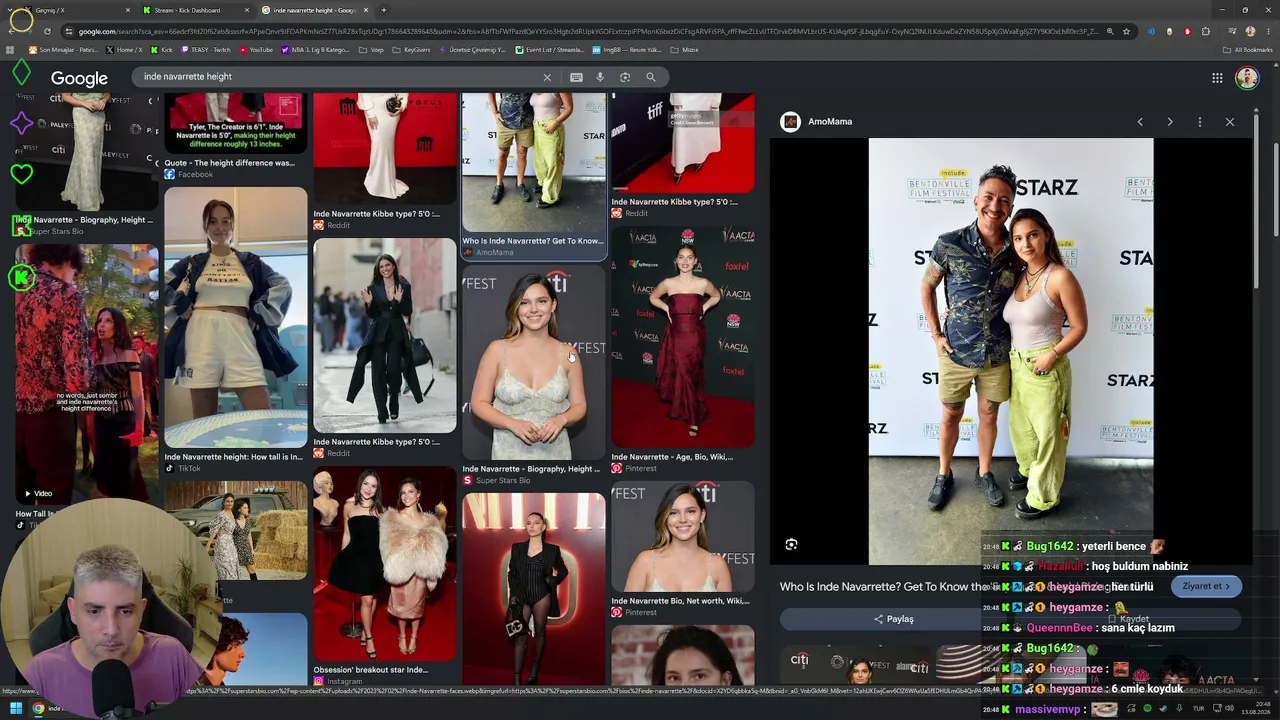Open the All Bookmarks folder
The image size is (1280, 720).
[1248, 49]
